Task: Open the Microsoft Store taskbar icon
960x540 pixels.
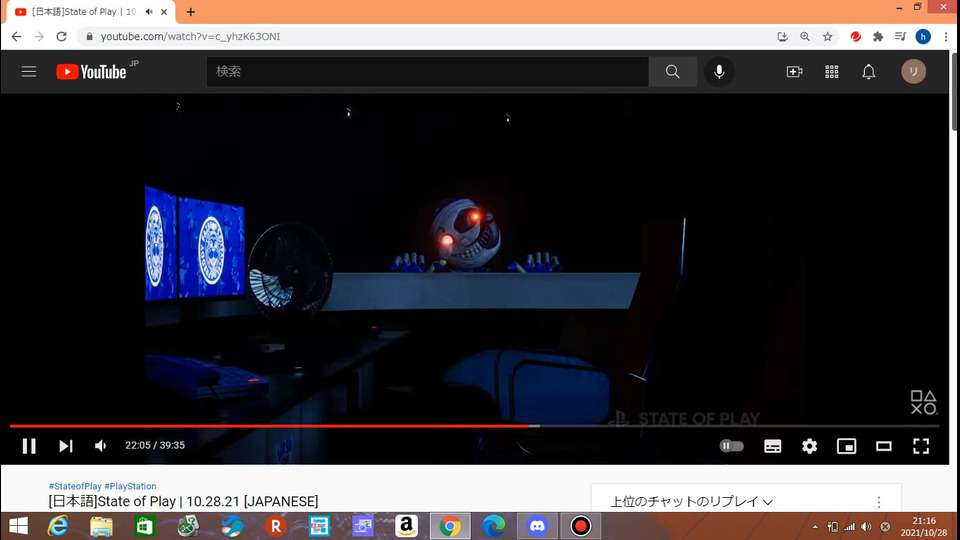Action: (144, 526)
